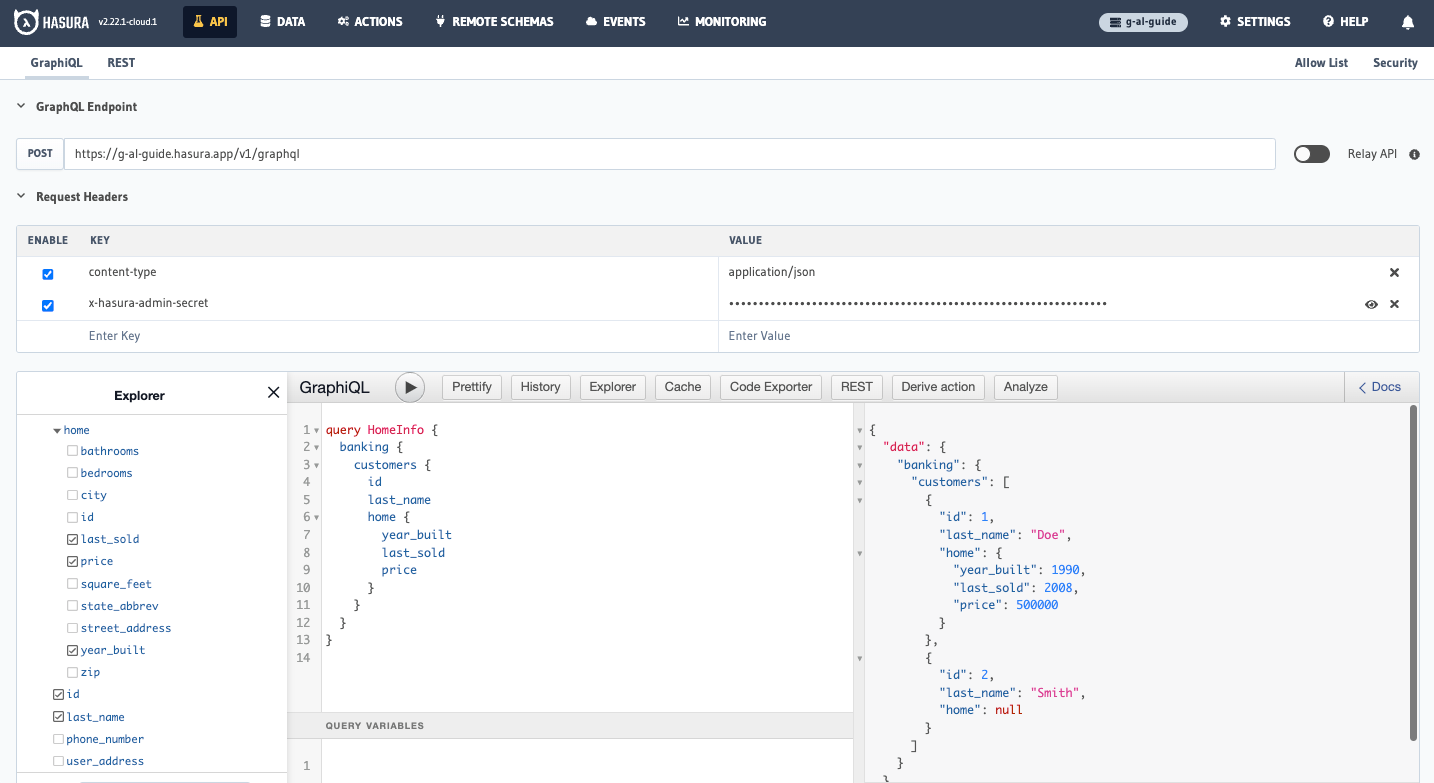This screenshot has height=783, width=1434.
Task: Uncheck the content-type header checkbox
Action: [47, 272]
